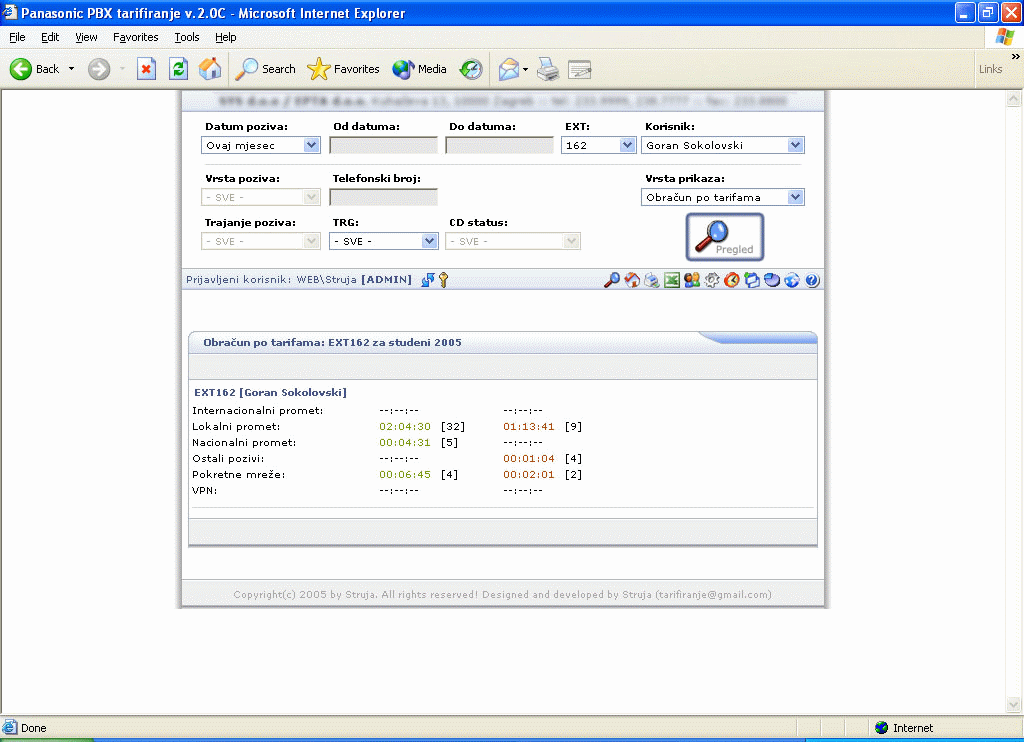Viewport: 1024px width, 742px height.
Task: Expand the TRG dropdown
Action: (429, 241)
